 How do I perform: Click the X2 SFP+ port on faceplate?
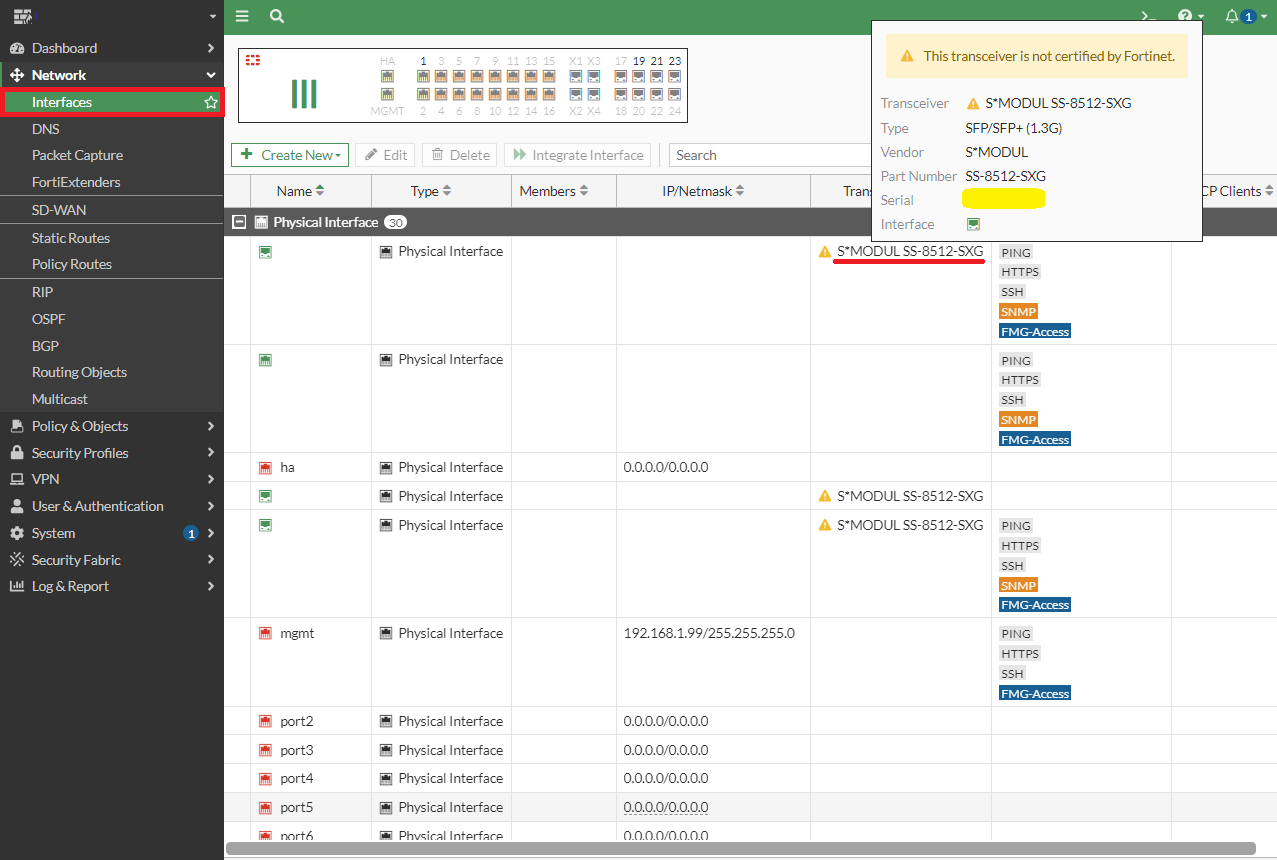576,94
